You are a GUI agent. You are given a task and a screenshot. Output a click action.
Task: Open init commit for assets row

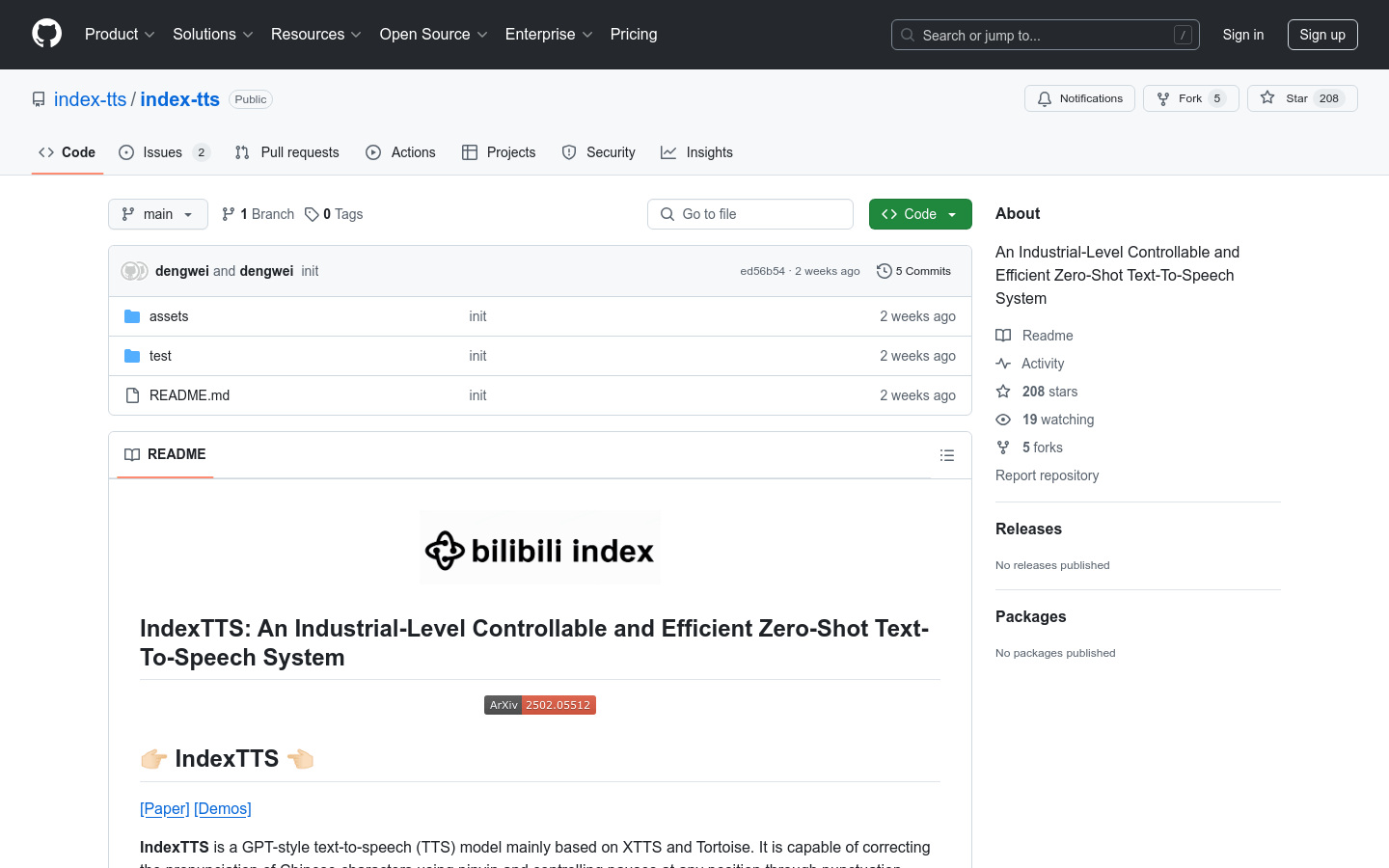[477, 316]
